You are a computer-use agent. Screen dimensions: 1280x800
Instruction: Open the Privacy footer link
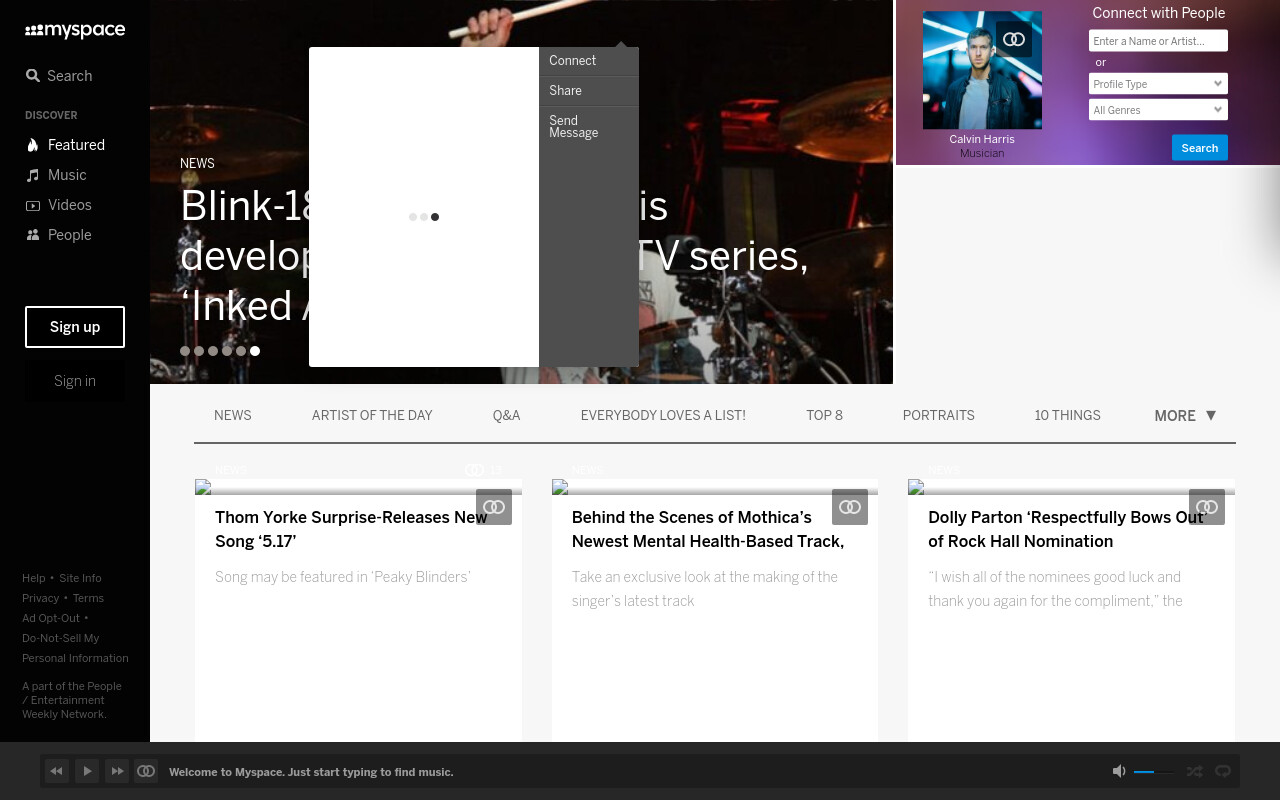[x=41, y=599]
